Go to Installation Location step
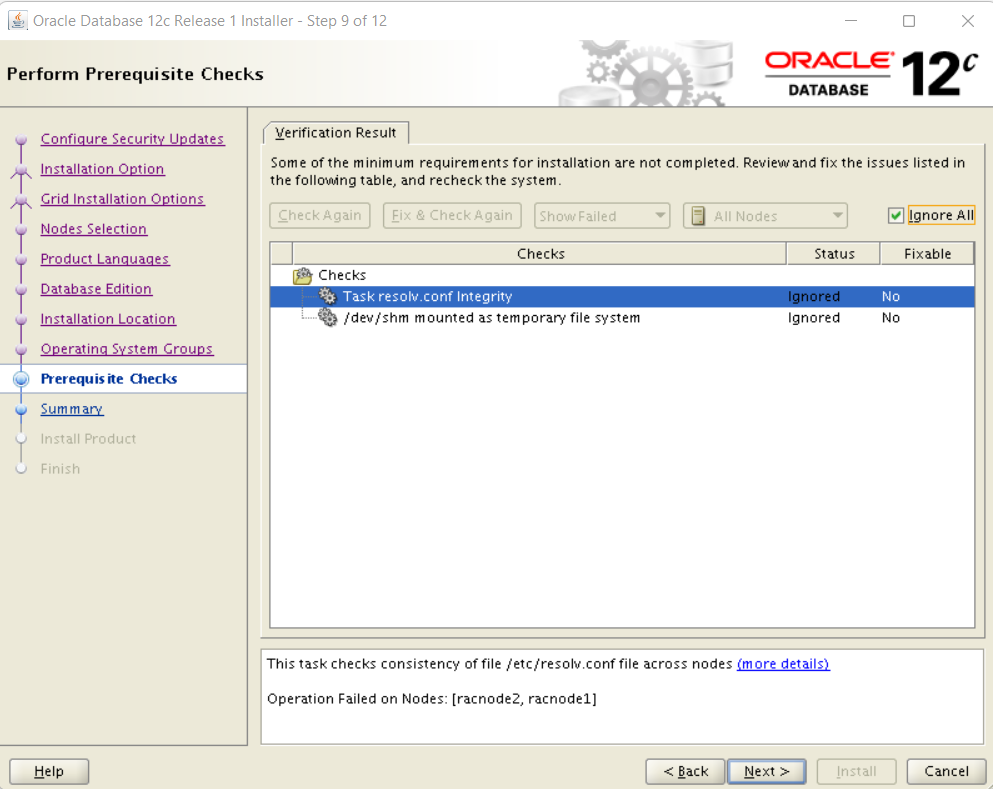993x789 pixels. (108, 319)
